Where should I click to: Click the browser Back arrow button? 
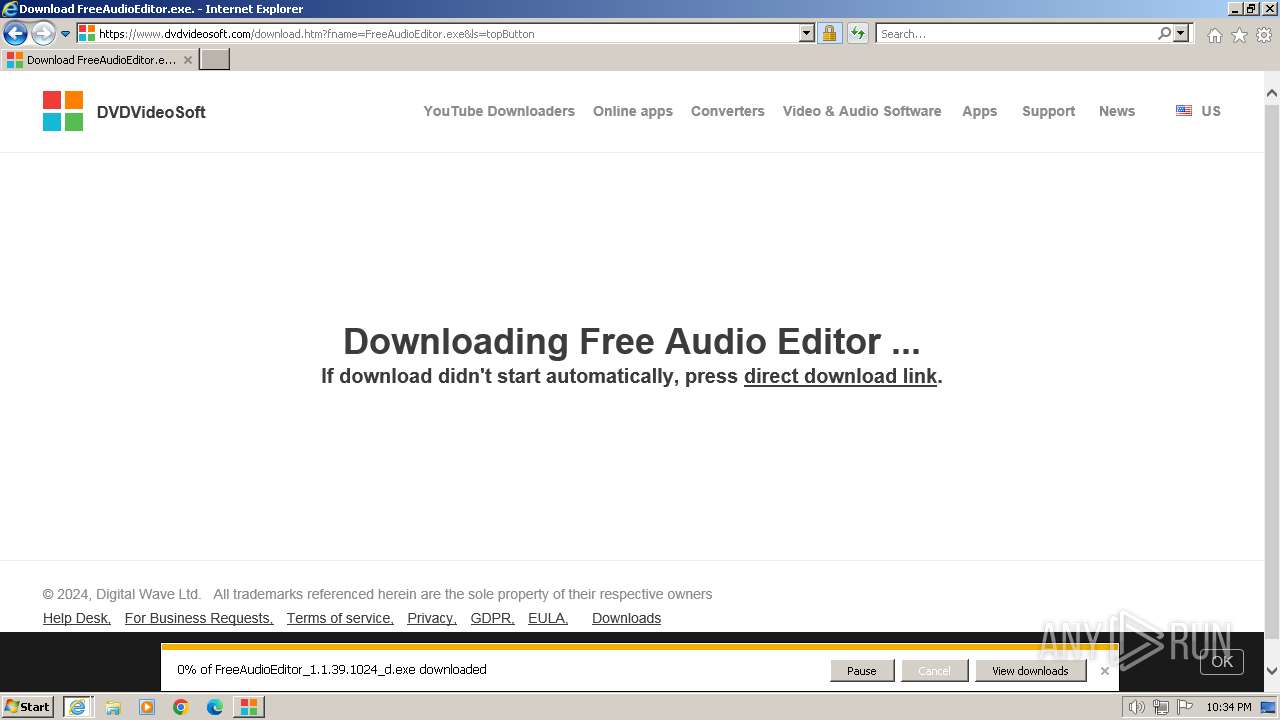pyautogui.click(x=15, y=34)
